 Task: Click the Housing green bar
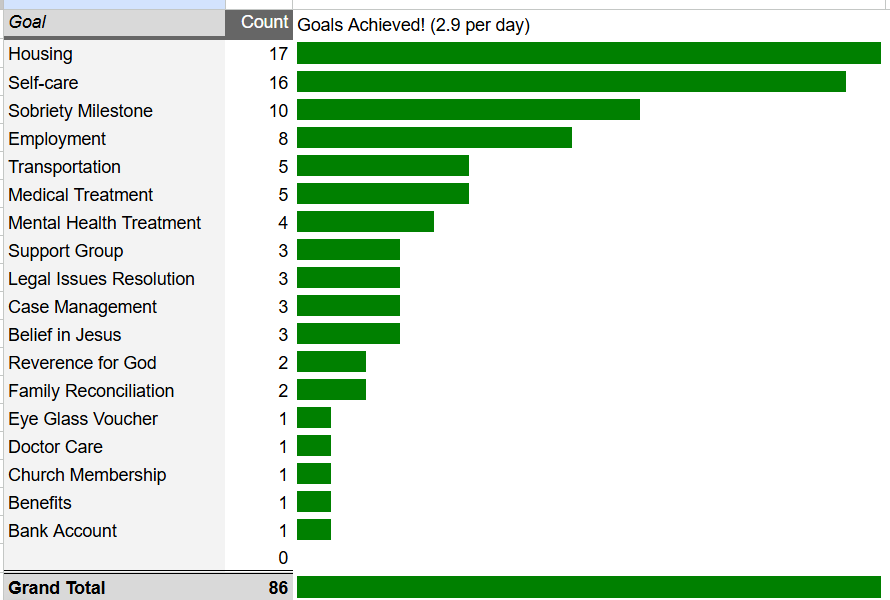pos(589,53)
